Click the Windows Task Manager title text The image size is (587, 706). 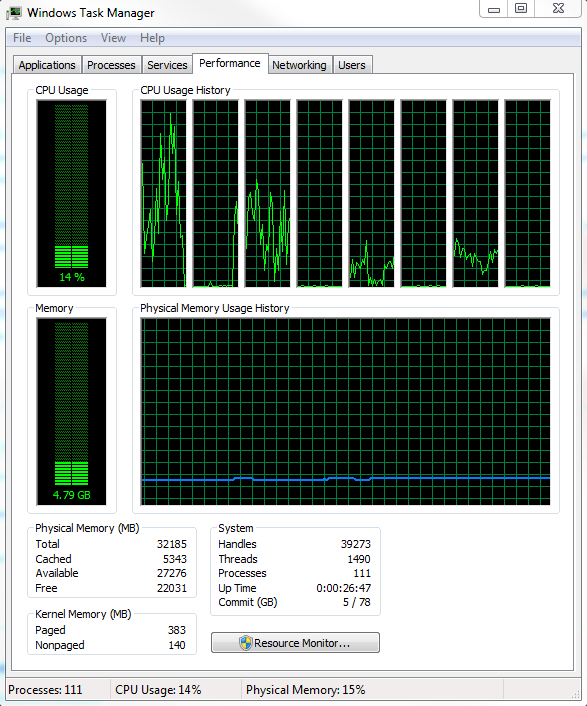pyautogui.click(x=91, y=13)
